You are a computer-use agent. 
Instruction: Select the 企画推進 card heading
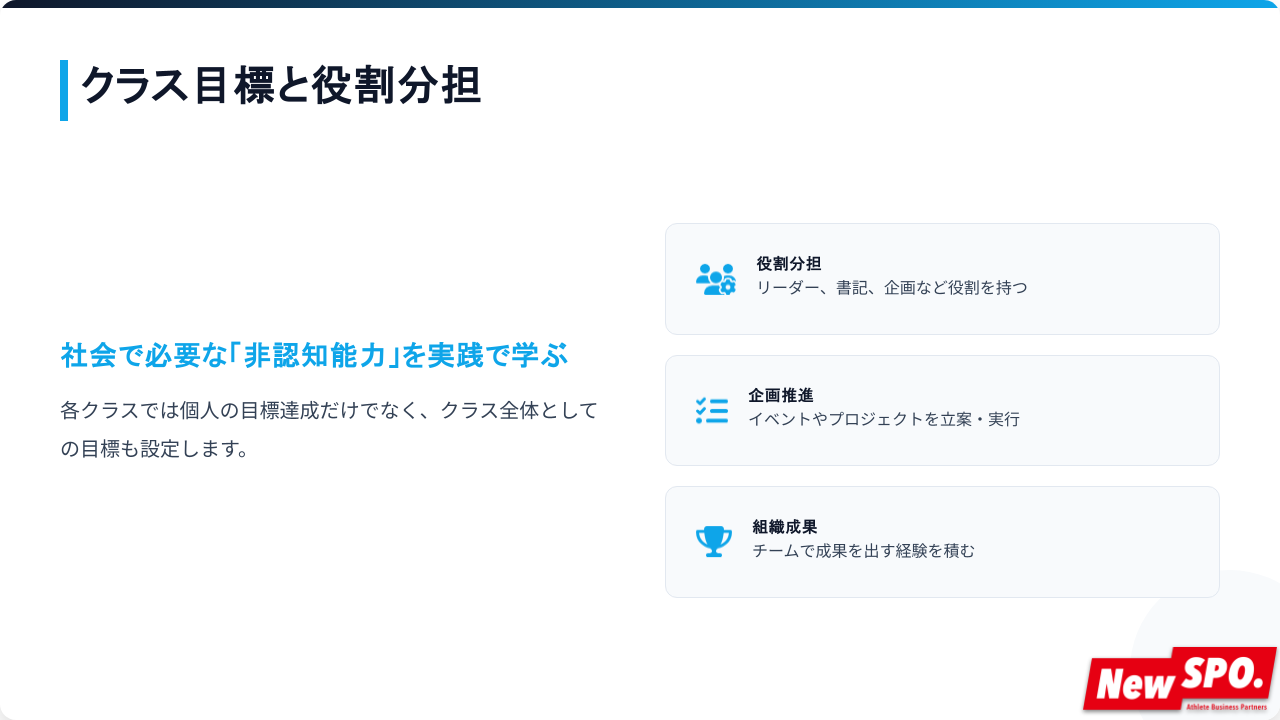click(781, 395)
